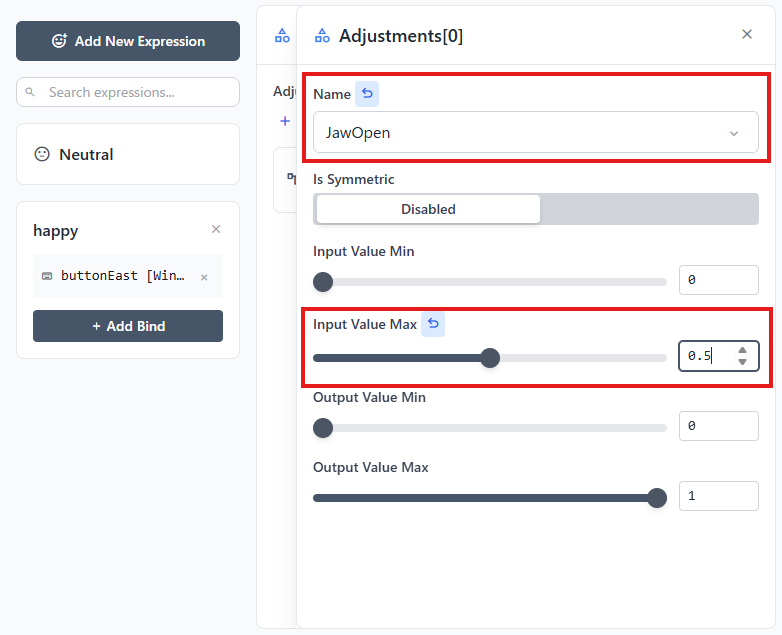
Task: Click shapes icon beside the Adjustments[0] title
Action: click(x=322, y=36)
